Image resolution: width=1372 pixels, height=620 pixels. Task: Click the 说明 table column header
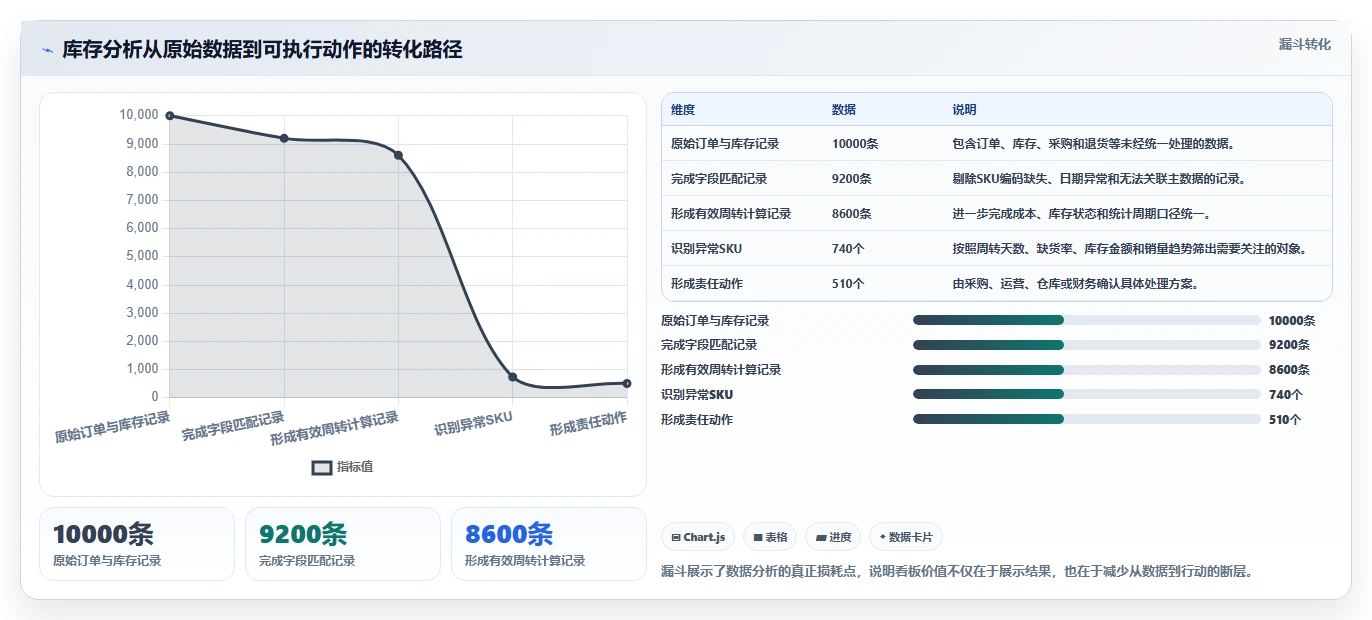click(964, 110)
